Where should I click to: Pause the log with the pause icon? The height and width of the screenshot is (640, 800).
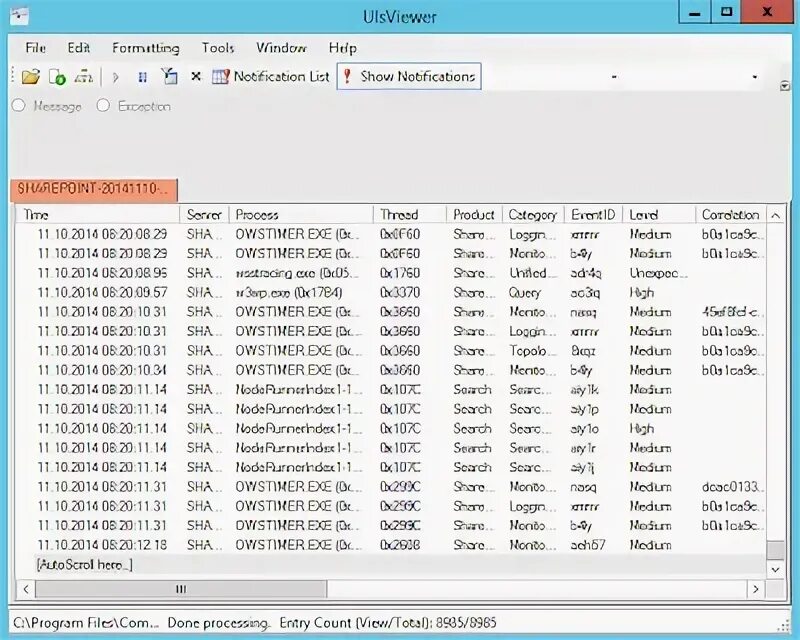pos(143,77)
